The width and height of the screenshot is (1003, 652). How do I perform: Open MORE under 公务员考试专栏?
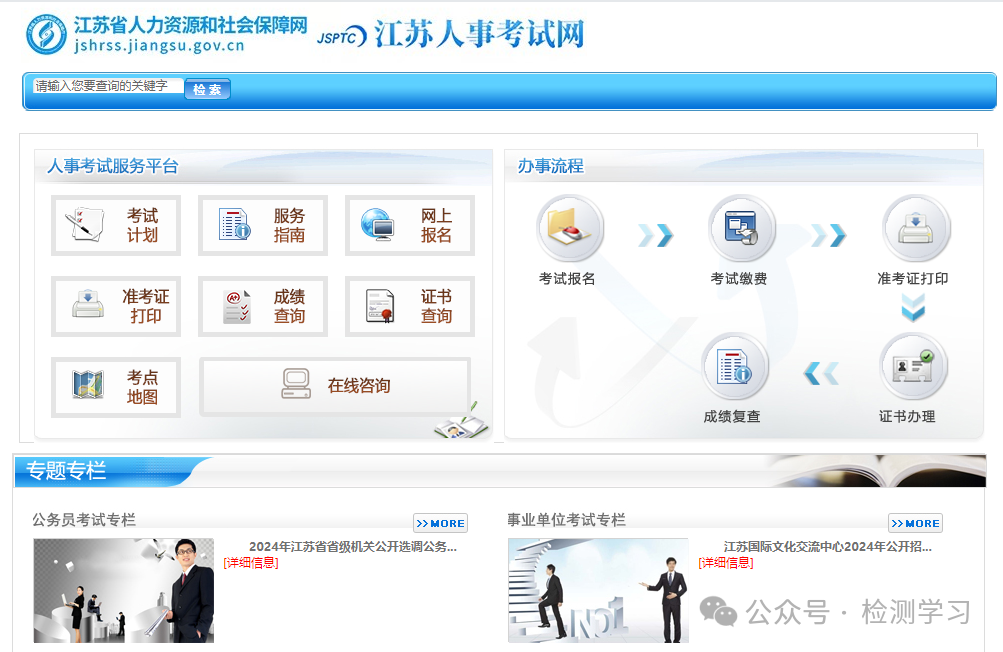coord(439,523)
